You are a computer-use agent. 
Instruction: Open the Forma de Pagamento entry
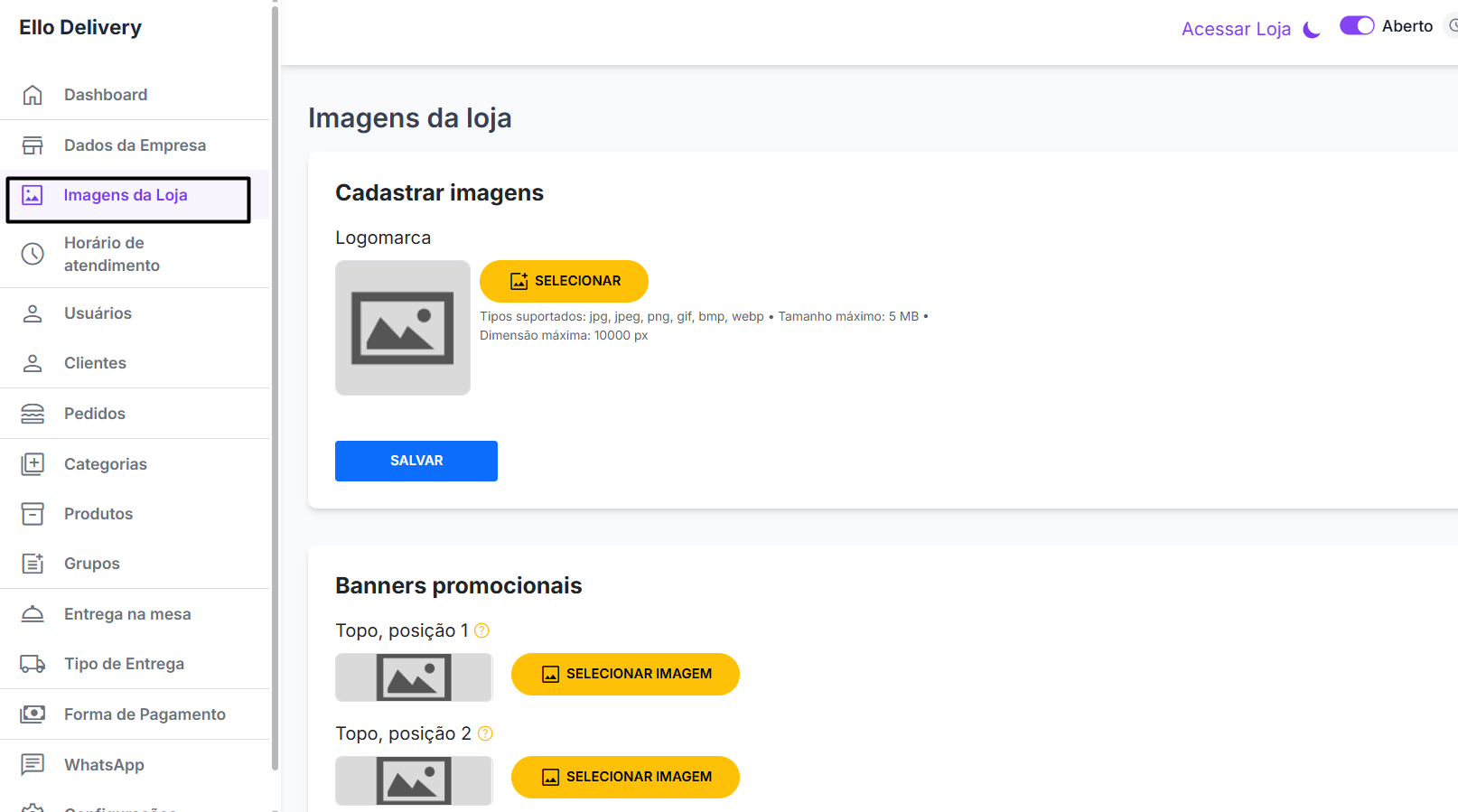coord(135,714)
